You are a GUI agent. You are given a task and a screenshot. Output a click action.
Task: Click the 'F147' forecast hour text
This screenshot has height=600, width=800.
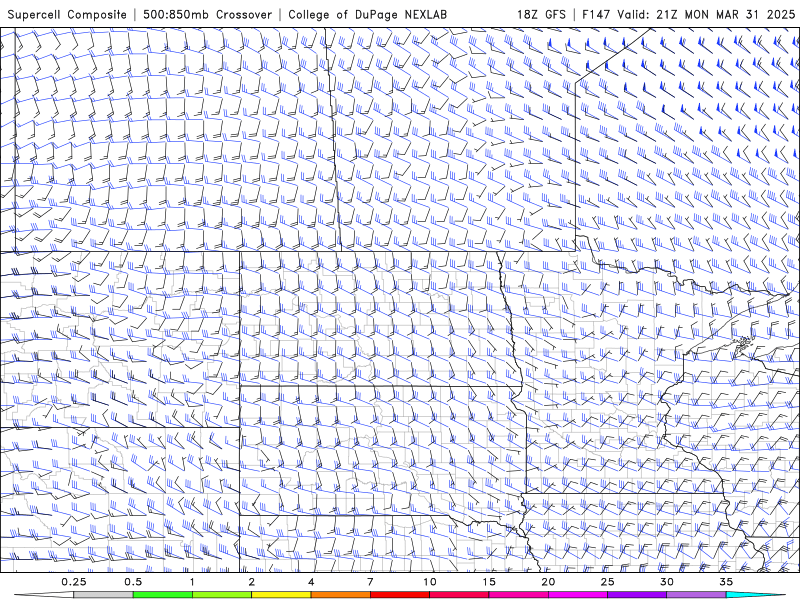point(596,14)
